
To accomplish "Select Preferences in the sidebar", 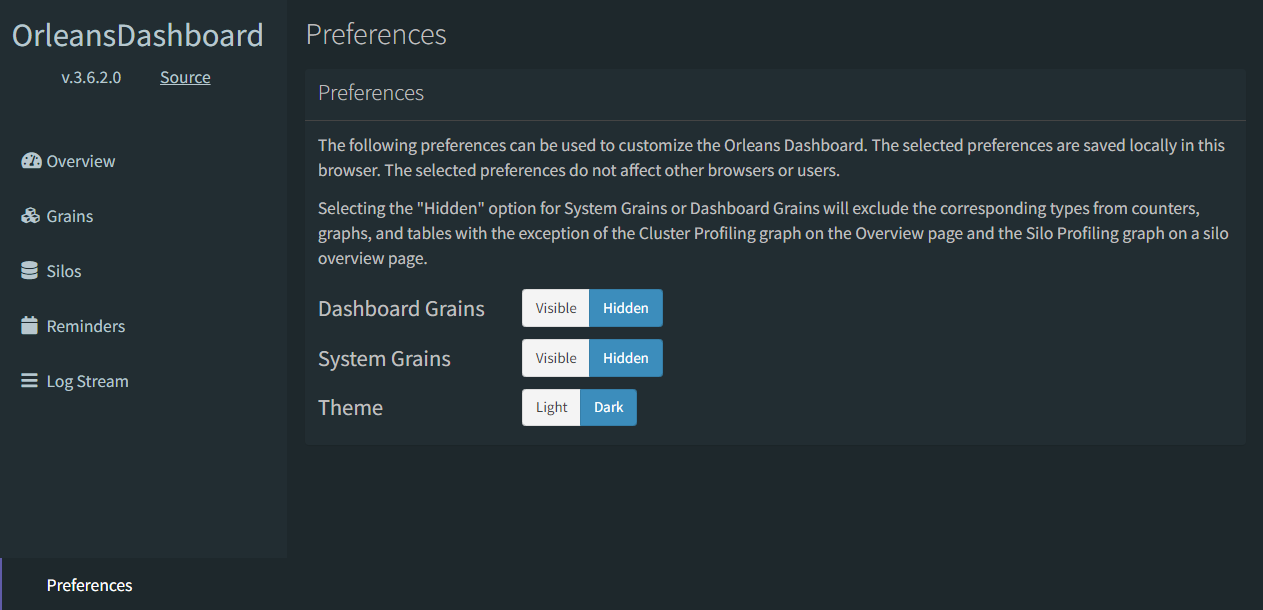I will [x=143, y=585].
